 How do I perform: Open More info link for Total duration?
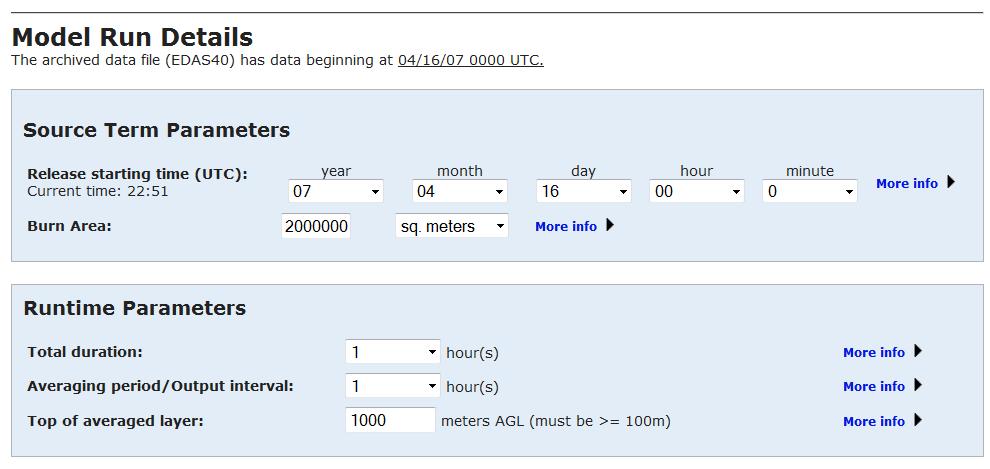click(x=873, y=352)
